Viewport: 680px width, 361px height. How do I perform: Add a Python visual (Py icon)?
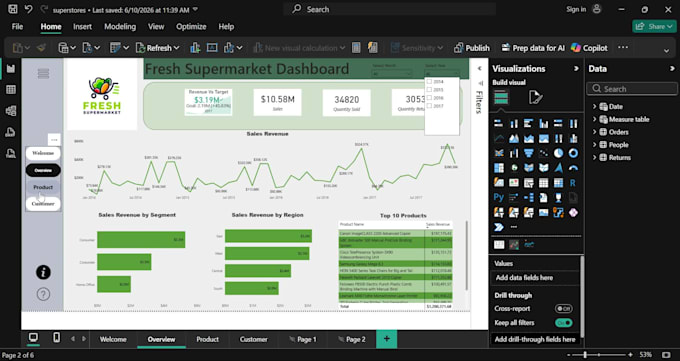pyautogui.click(x=499, y=197)
